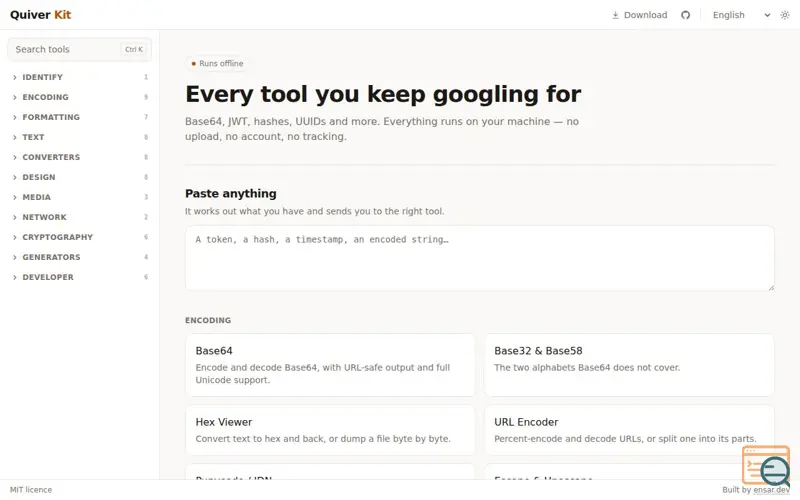Click the MIT licence footer text
Screen dimensions: 800x500
pyautogui.click(x=31, y=490)
